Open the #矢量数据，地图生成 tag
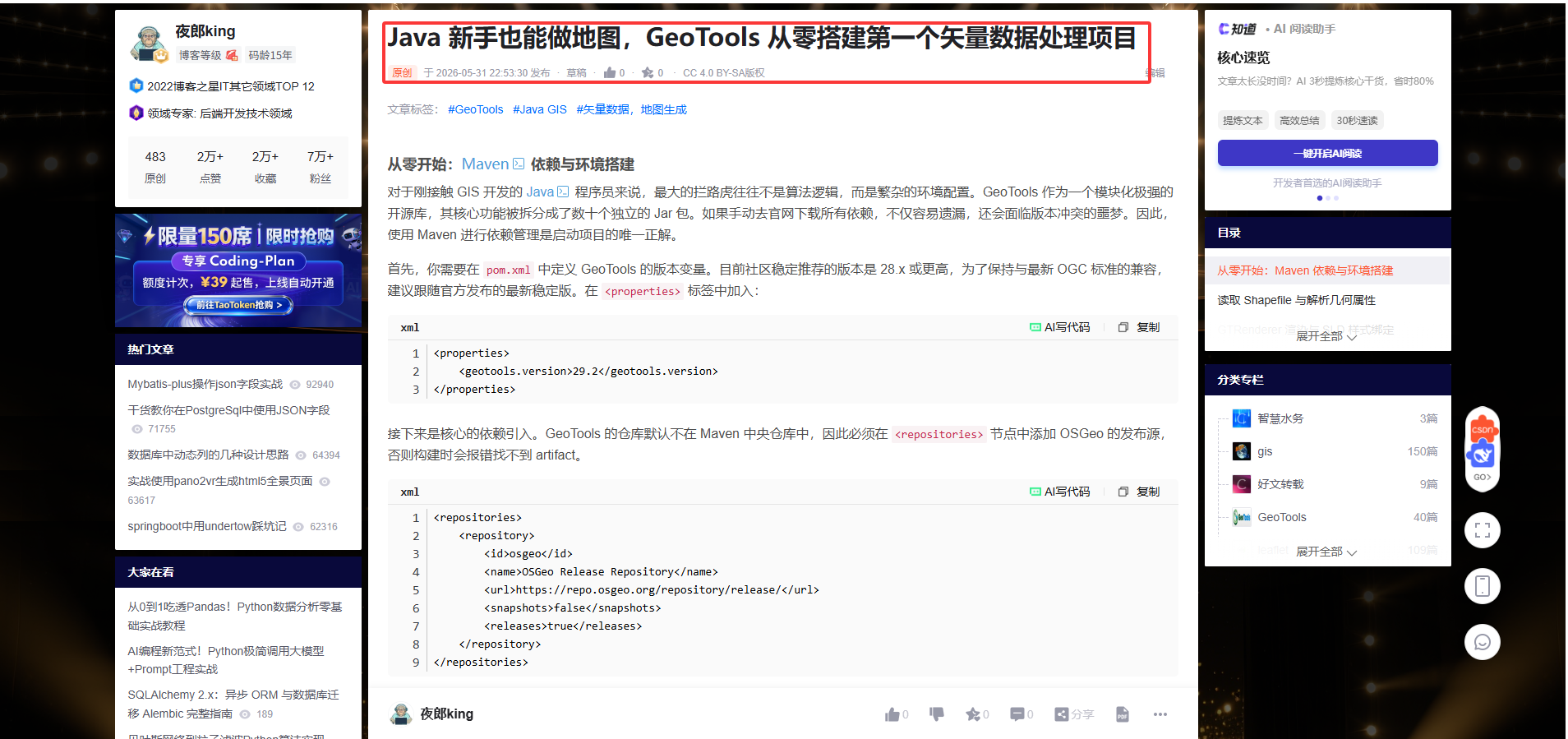Image resolution: width=1568 pixels, height=739 pixels. coord(631,109)
